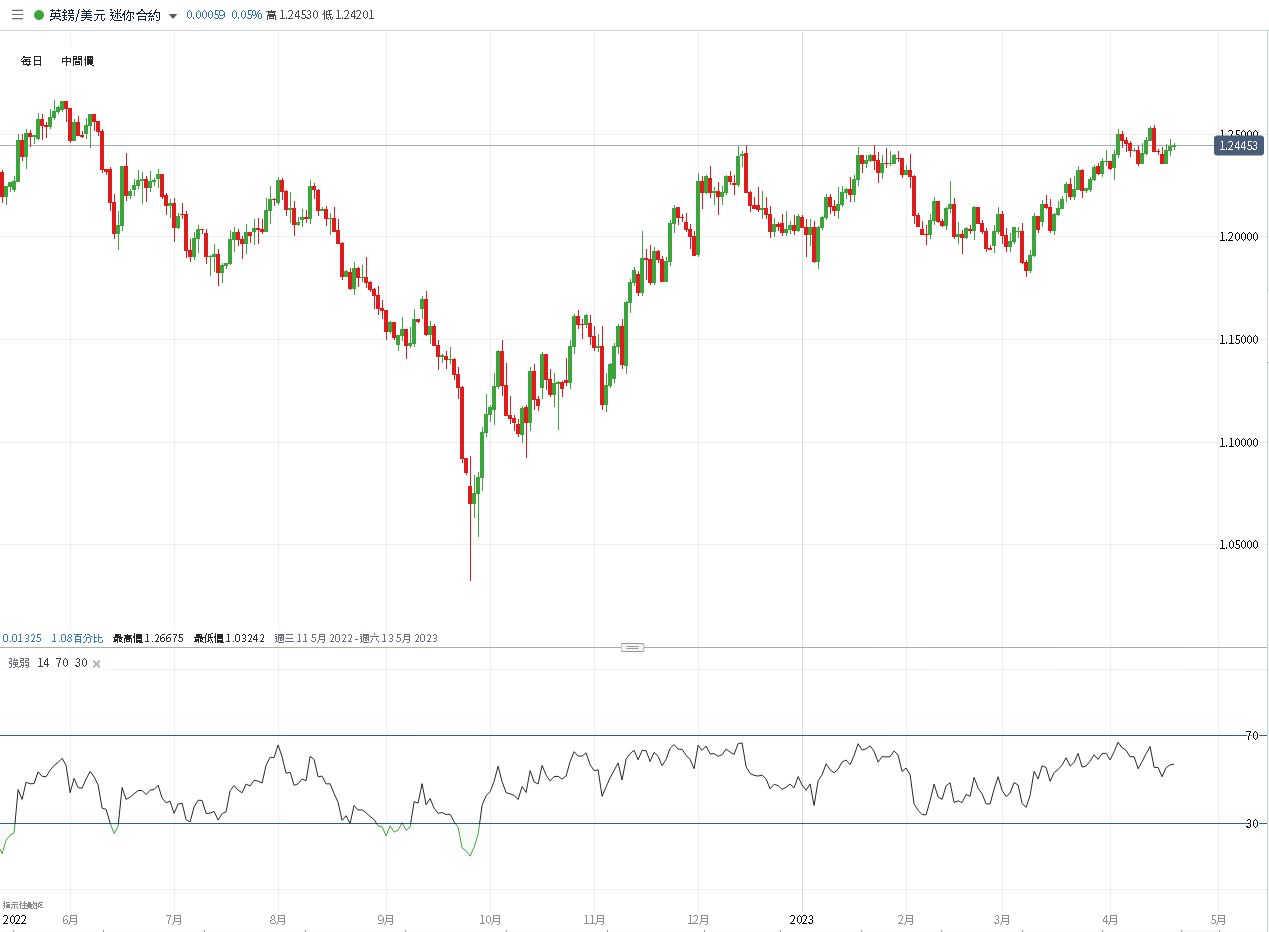Open the 每日 timeframe selector
This screenshot has width=1269, height=932.
(32, 61)
